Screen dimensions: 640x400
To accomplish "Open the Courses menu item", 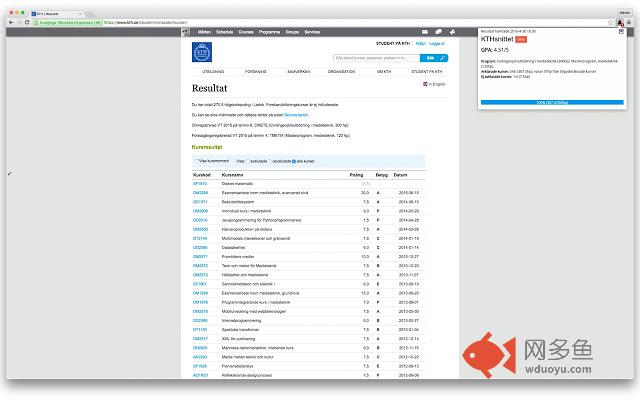I will 246,32.
